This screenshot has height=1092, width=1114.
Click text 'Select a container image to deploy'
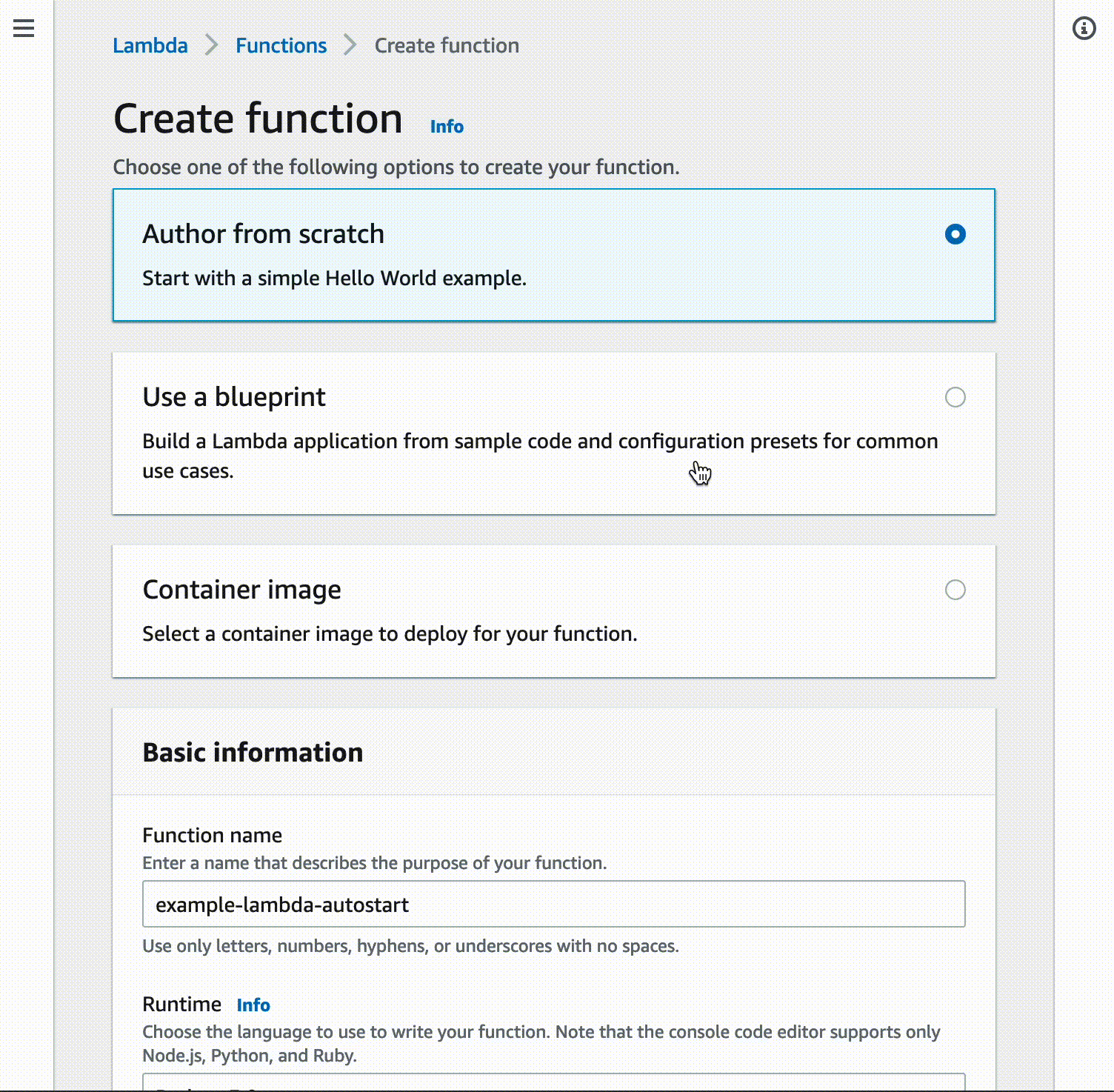(x=305, y=634)
